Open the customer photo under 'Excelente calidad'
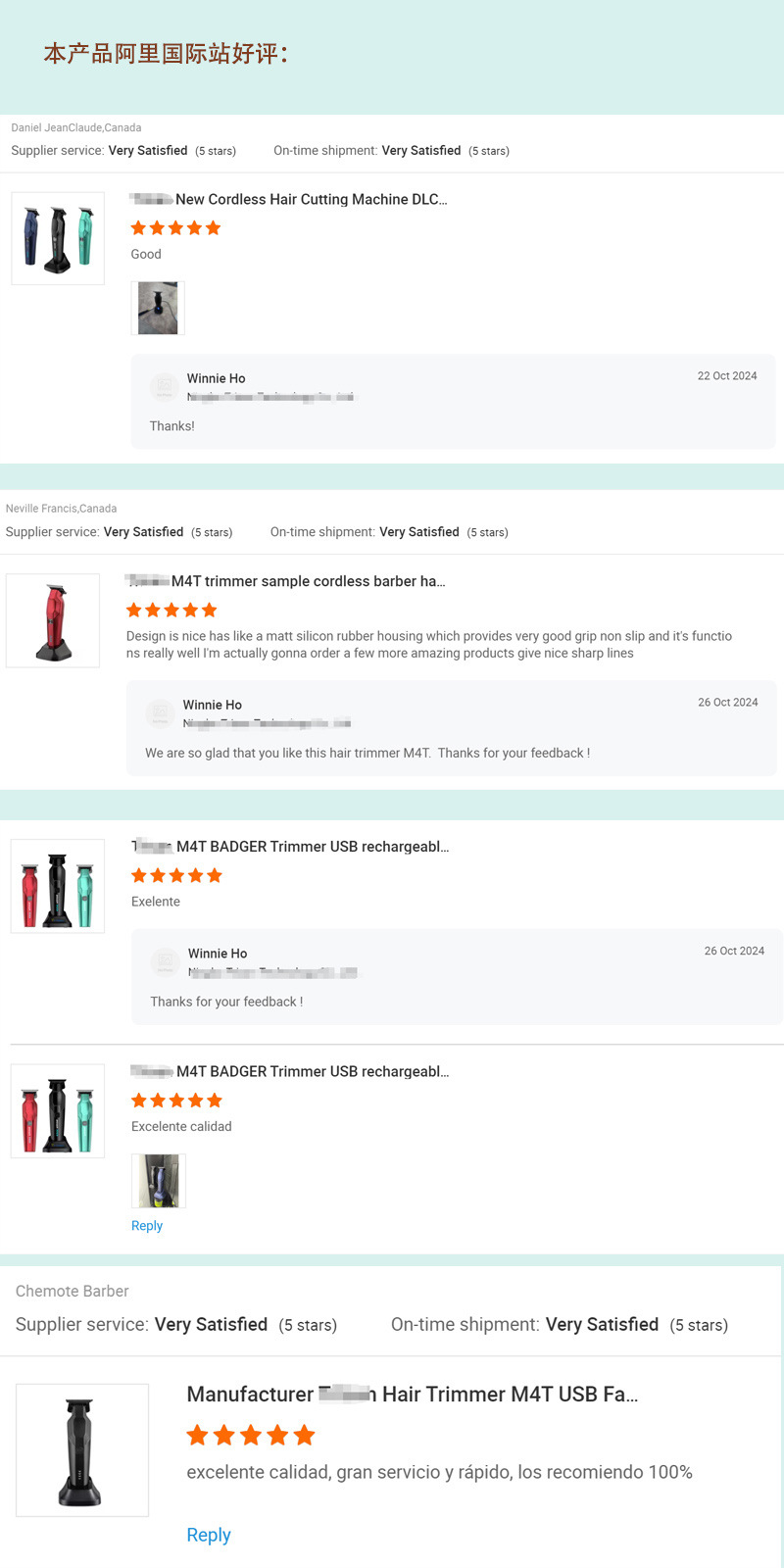Viewport: 784px width, 1568px height. (158, 1180)
